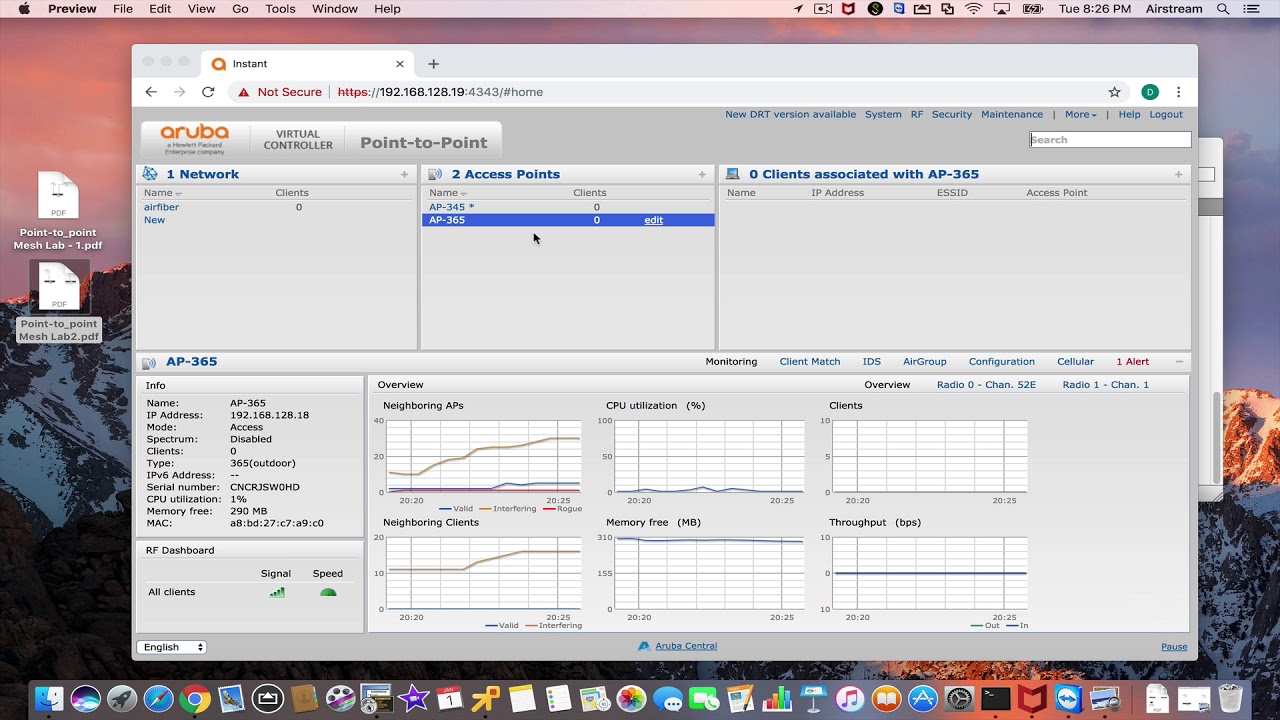Viewport: 1280px width, 720px height.
Task: Open System Preferences from the Dock
Action: point(959,698)
